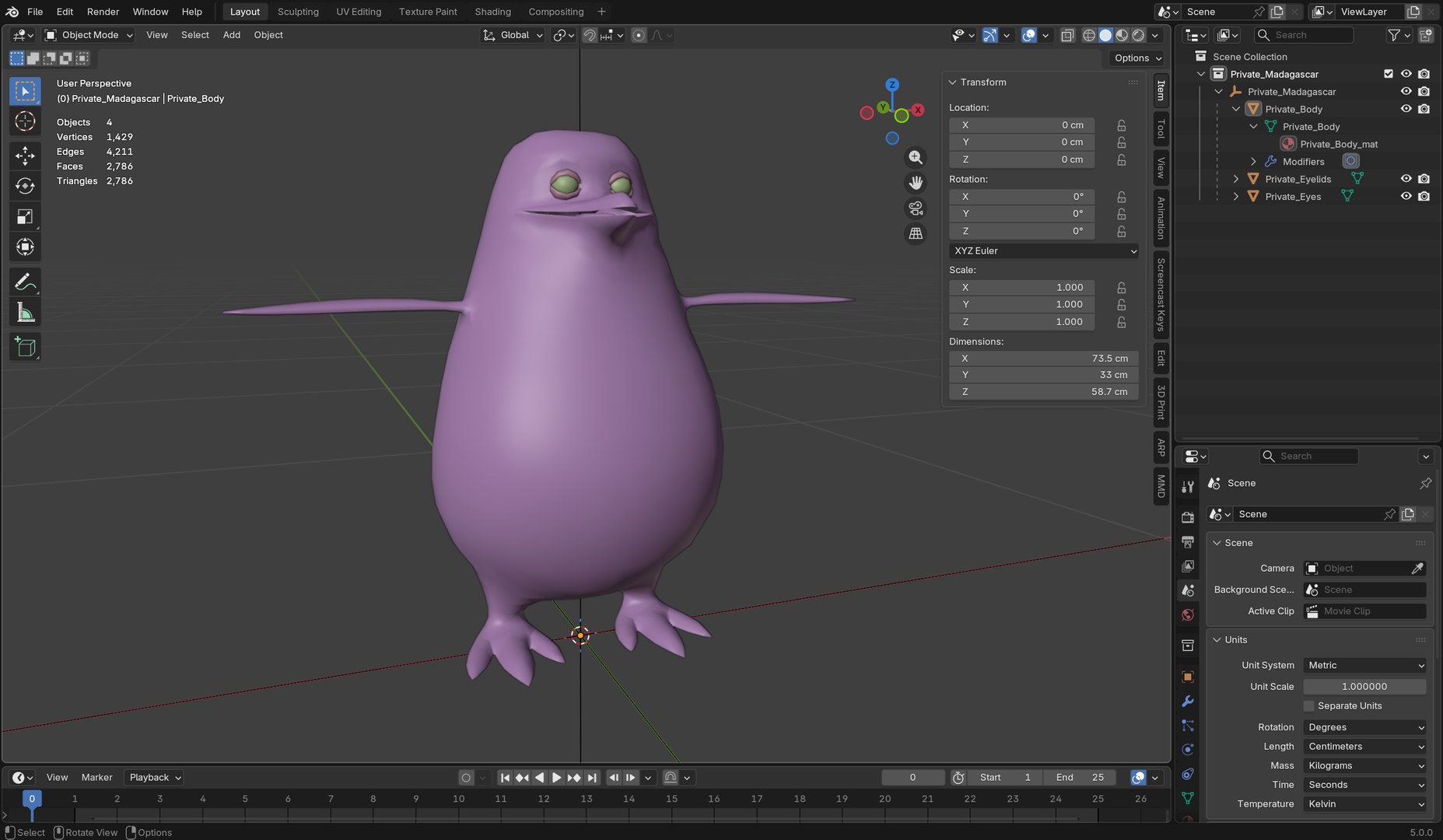Open the viewport Add menu
The width and height of the screenshot is (1443, 840).
click(232, 35)
